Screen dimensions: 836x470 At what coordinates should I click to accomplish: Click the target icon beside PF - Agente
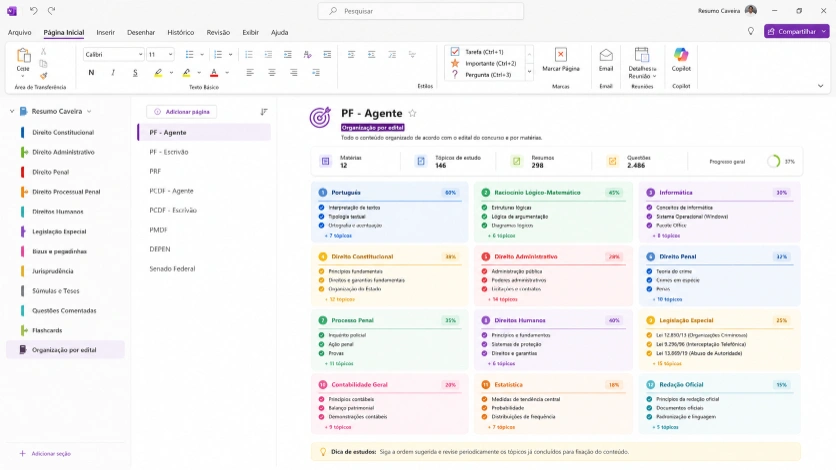320,117
